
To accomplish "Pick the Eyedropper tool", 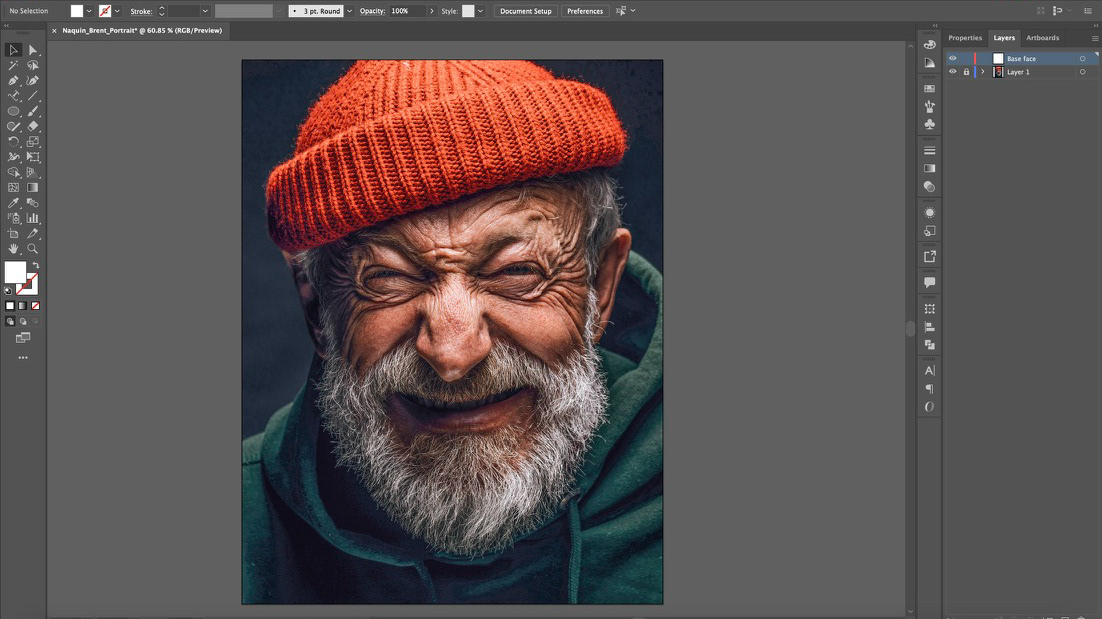I will coord(13,203).
